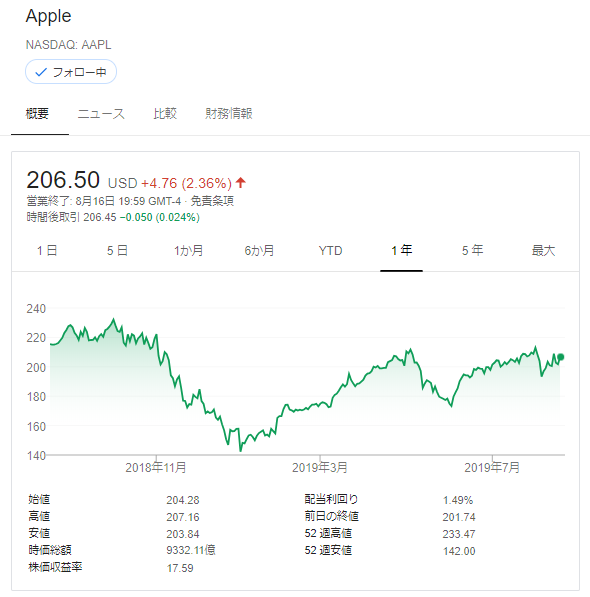The image size is (590, 597).
Task: Click the 営業終了 8月16日 timestamp text
Action: (104, 201)
